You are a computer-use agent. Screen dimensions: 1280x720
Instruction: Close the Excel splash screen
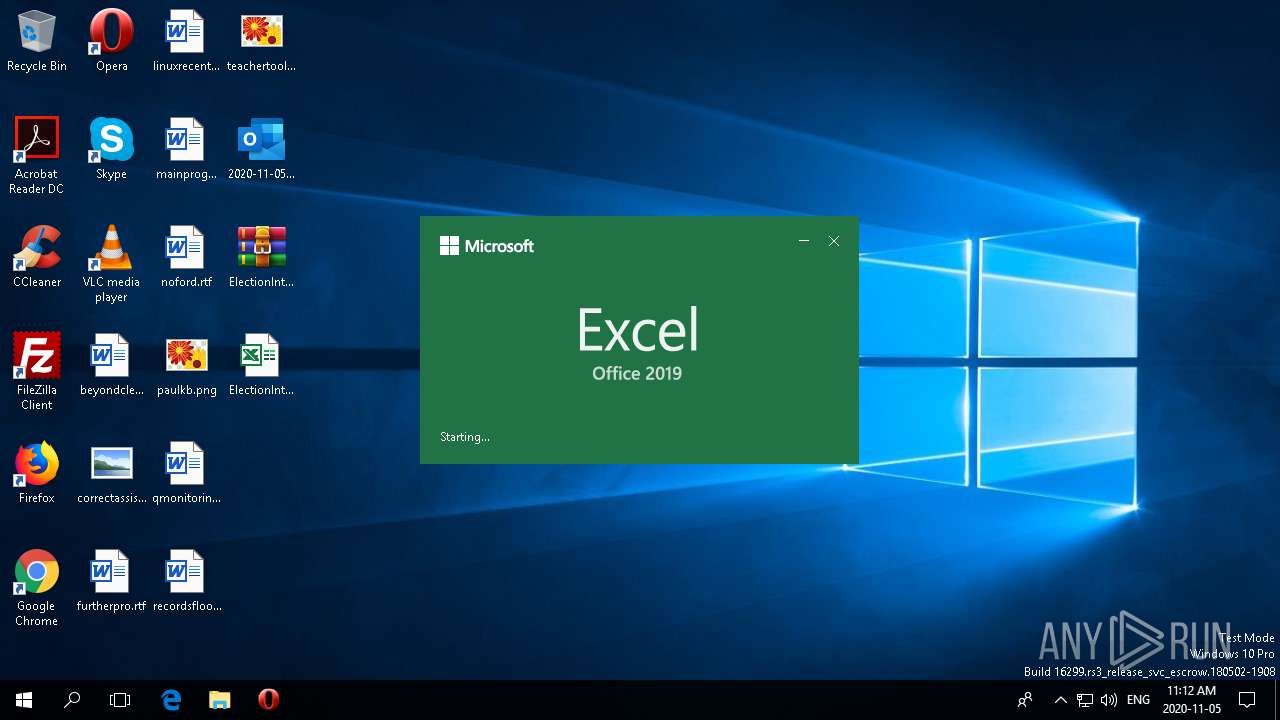(834, 241)
